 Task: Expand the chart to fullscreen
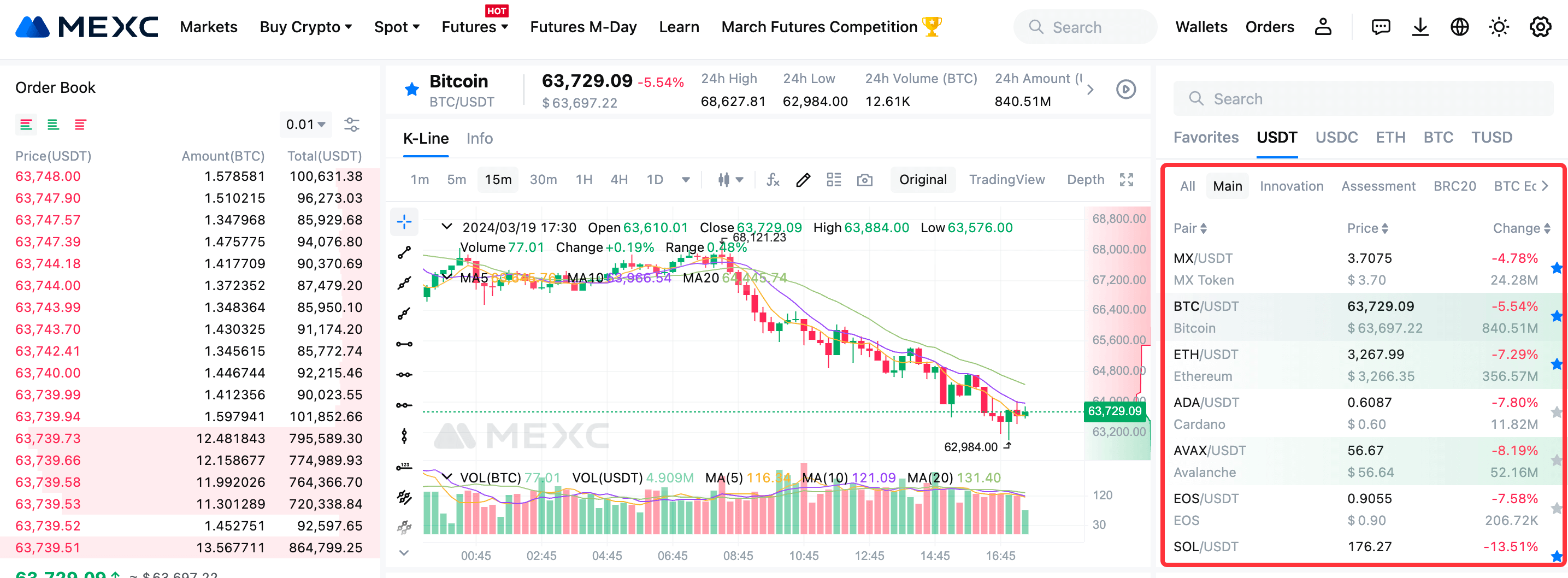[x=1126, y=180]
